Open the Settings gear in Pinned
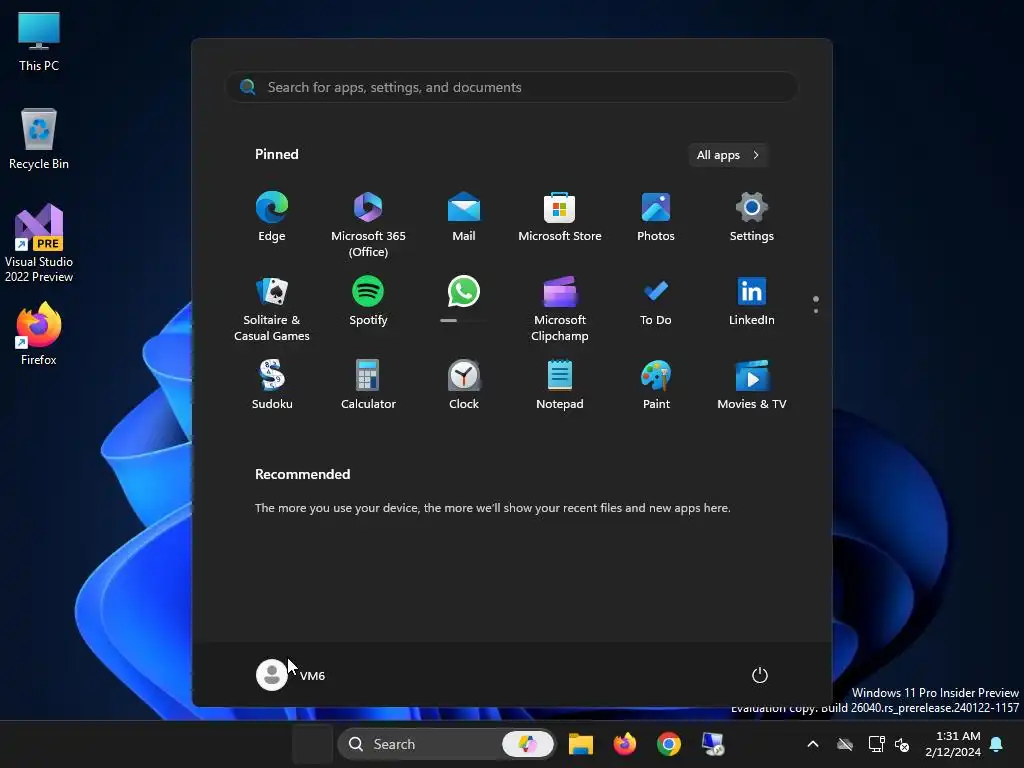Image resolution: width=1024 pixels, height=768 pixels. 752,217
